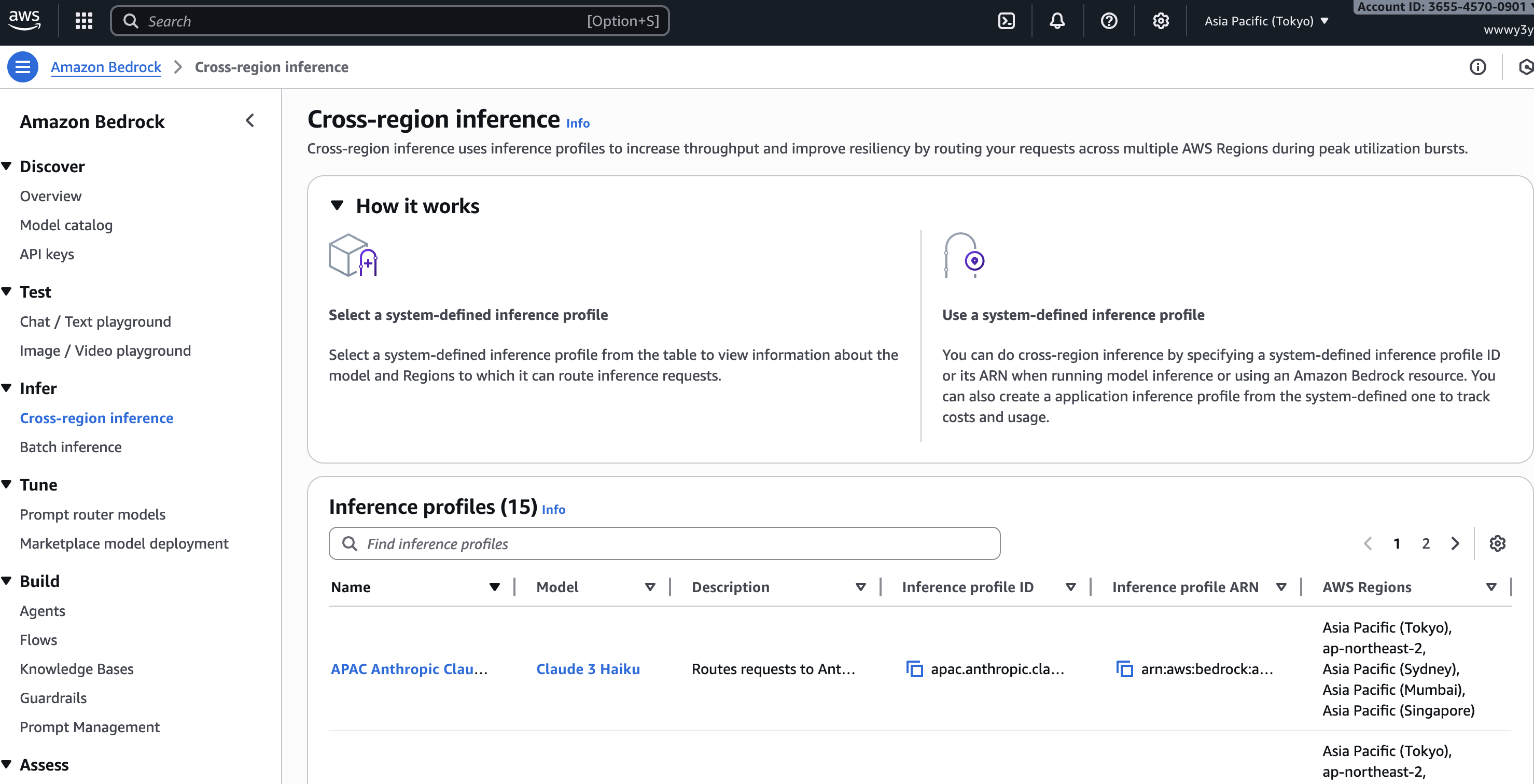Viewport: 1534px width, 784px height.
Task: Open the notifications bell
Action: click(x=1056, y=20)
